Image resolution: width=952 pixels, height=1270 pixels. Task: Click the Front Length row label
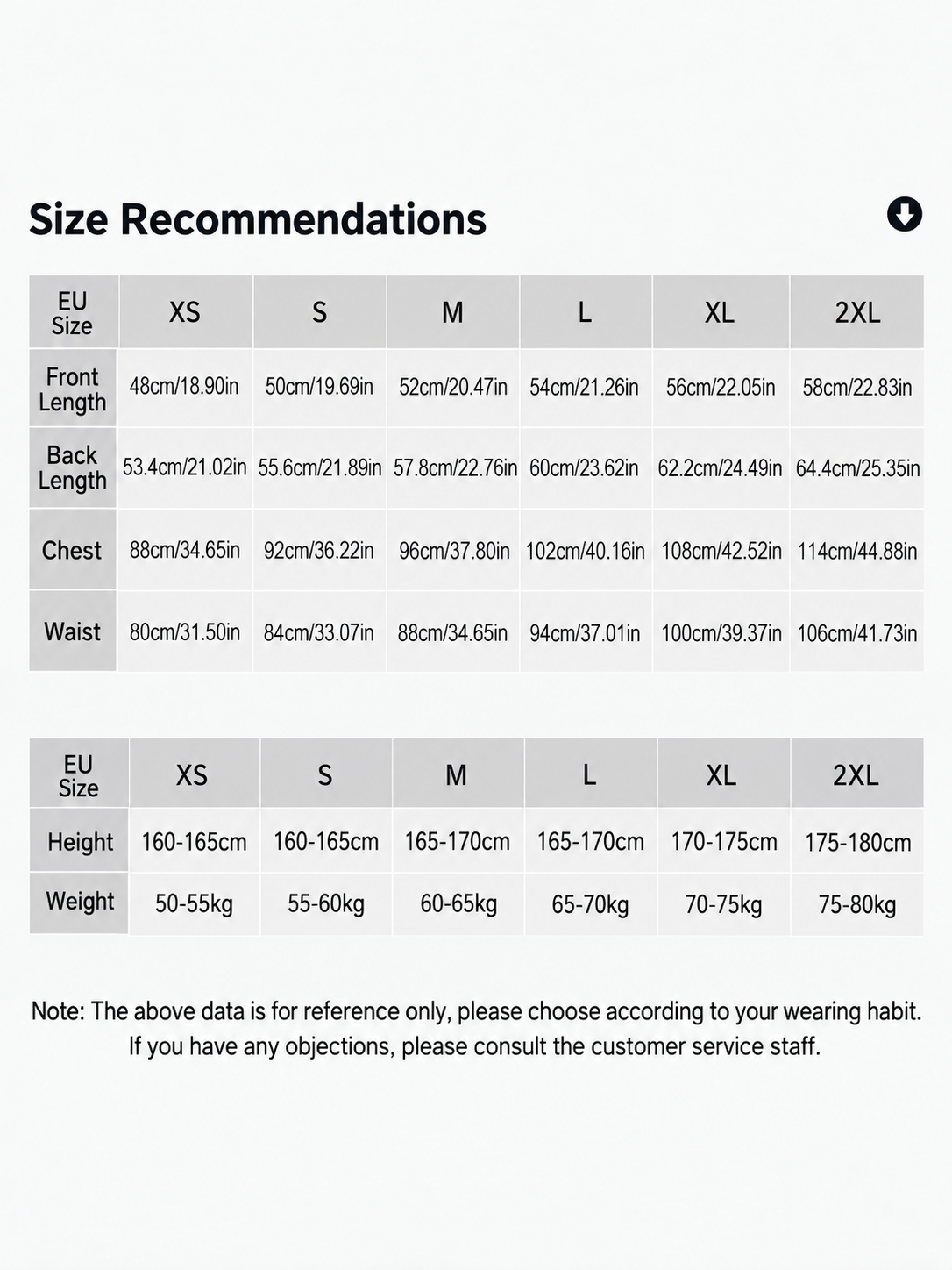pos(73,389)
